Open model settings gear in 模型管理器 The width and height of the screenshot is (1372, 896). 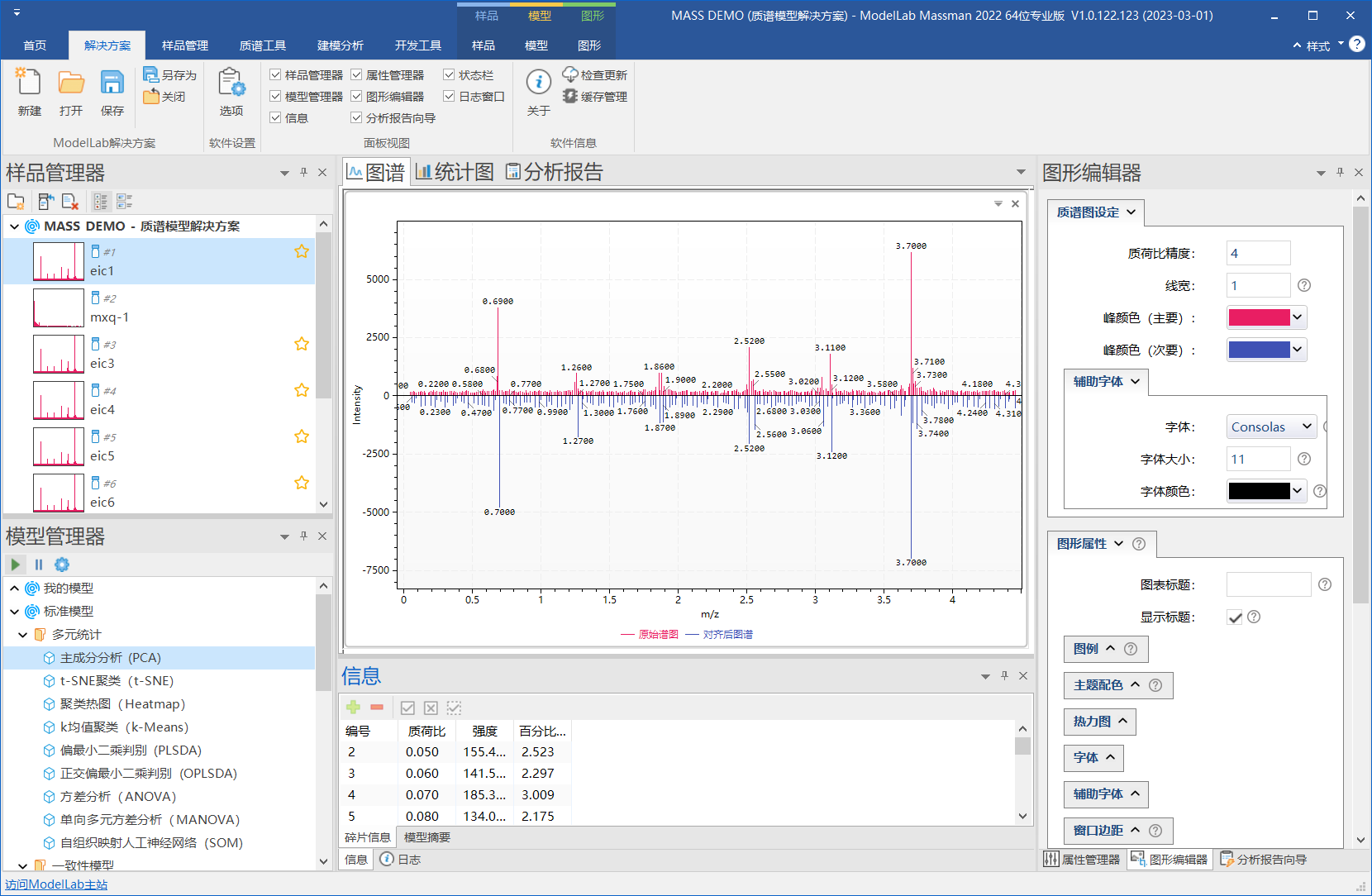click(62, 565)
